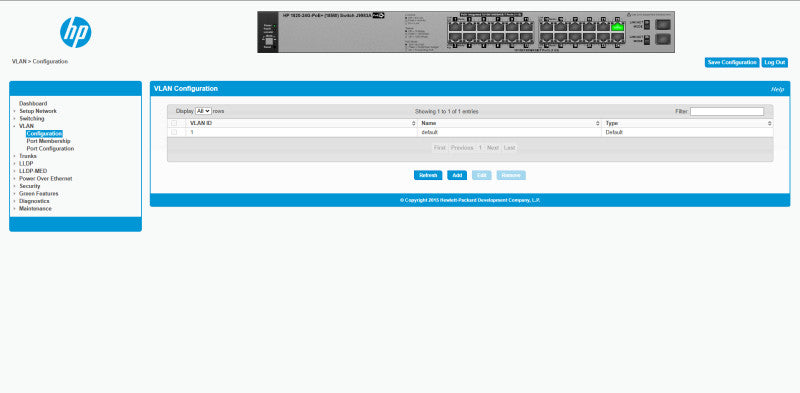Expand the LLDP-MED menu
Screen dimensions: 800x393
pyautogui.click(x=33, y=171)
